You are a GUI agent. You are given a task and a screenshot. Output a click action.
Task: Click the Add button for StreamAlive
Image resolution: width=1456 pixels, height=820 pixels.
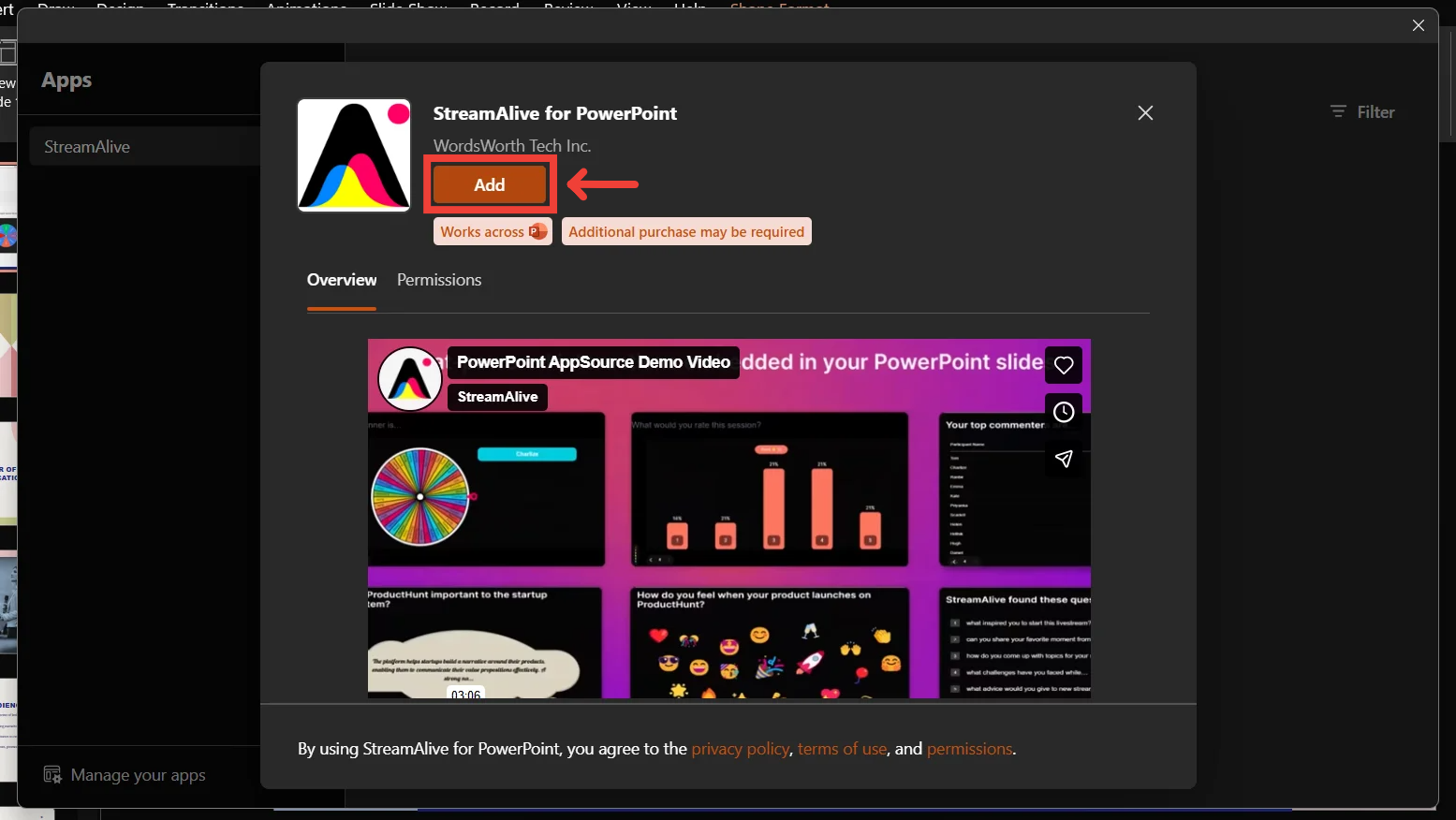click(490, 184)
